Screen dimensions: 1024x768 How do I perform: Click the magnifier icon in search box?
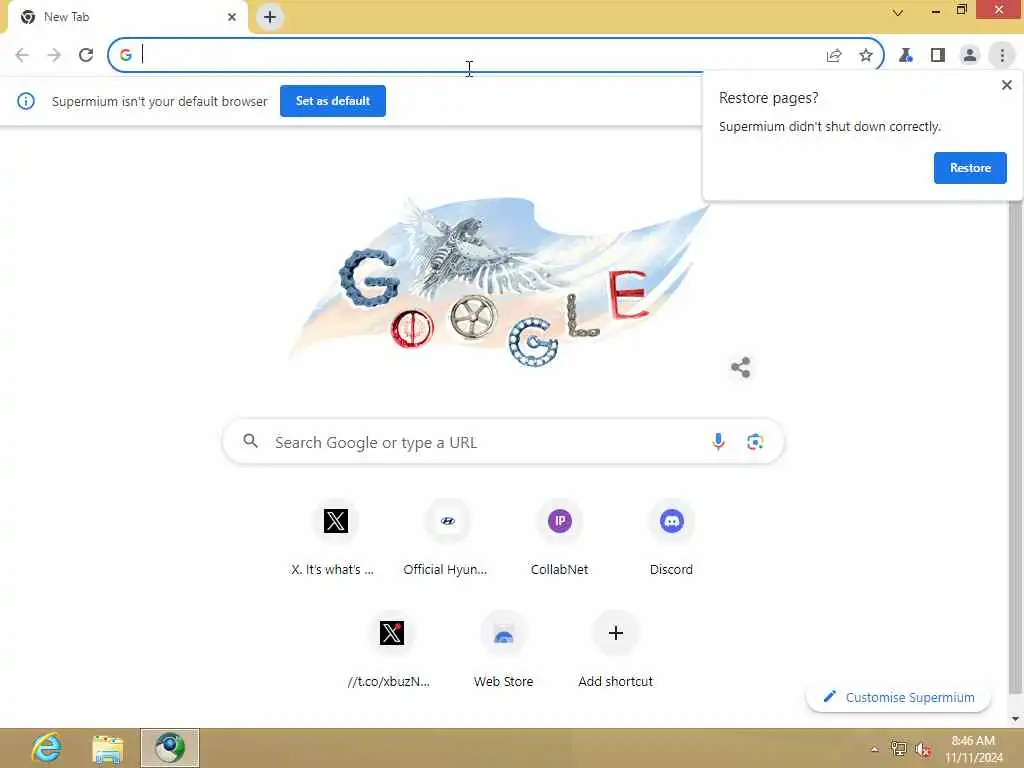tap(251, 441)
